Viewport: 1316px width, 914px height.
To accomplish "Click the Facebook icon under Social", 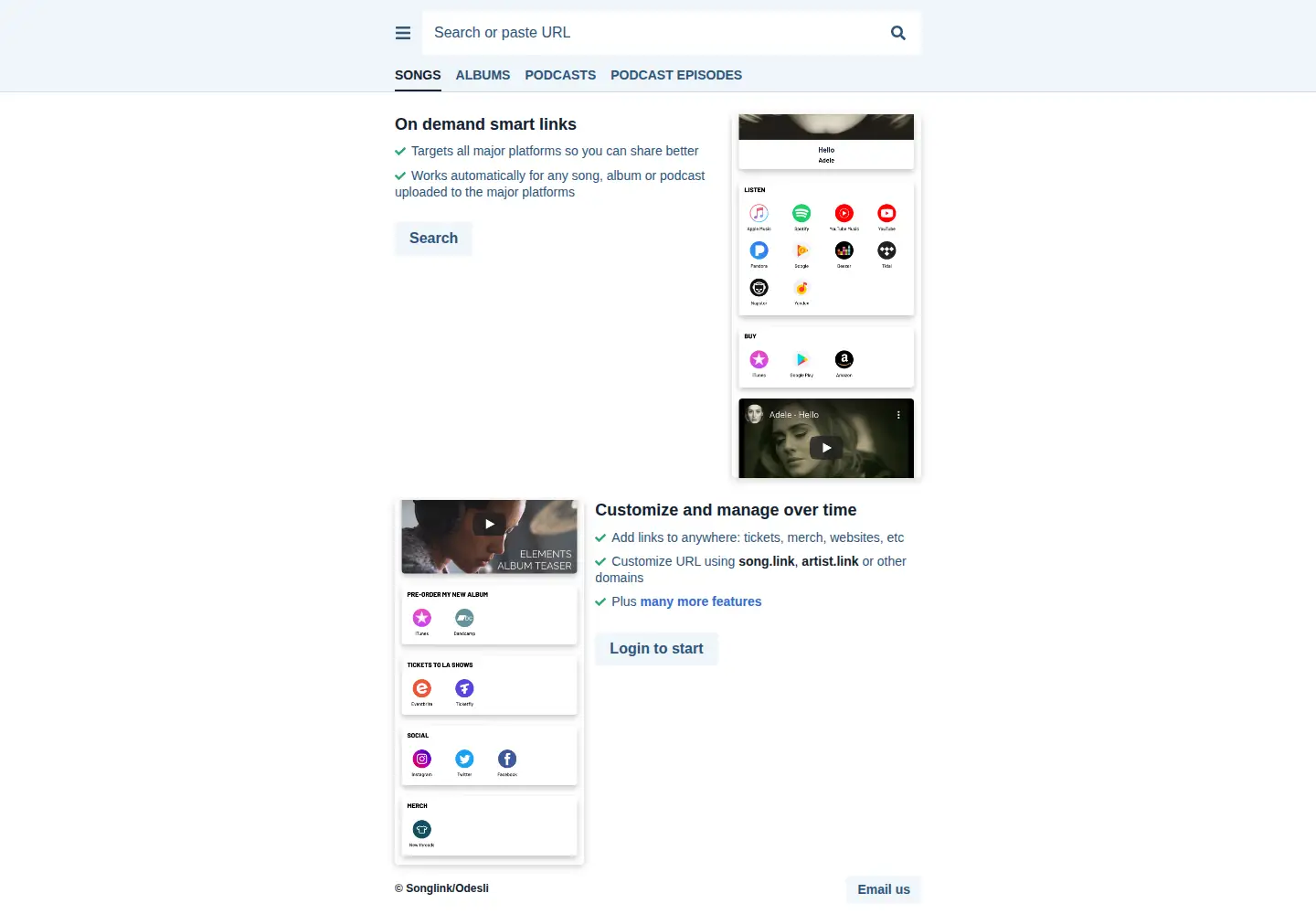I will 507,759.
